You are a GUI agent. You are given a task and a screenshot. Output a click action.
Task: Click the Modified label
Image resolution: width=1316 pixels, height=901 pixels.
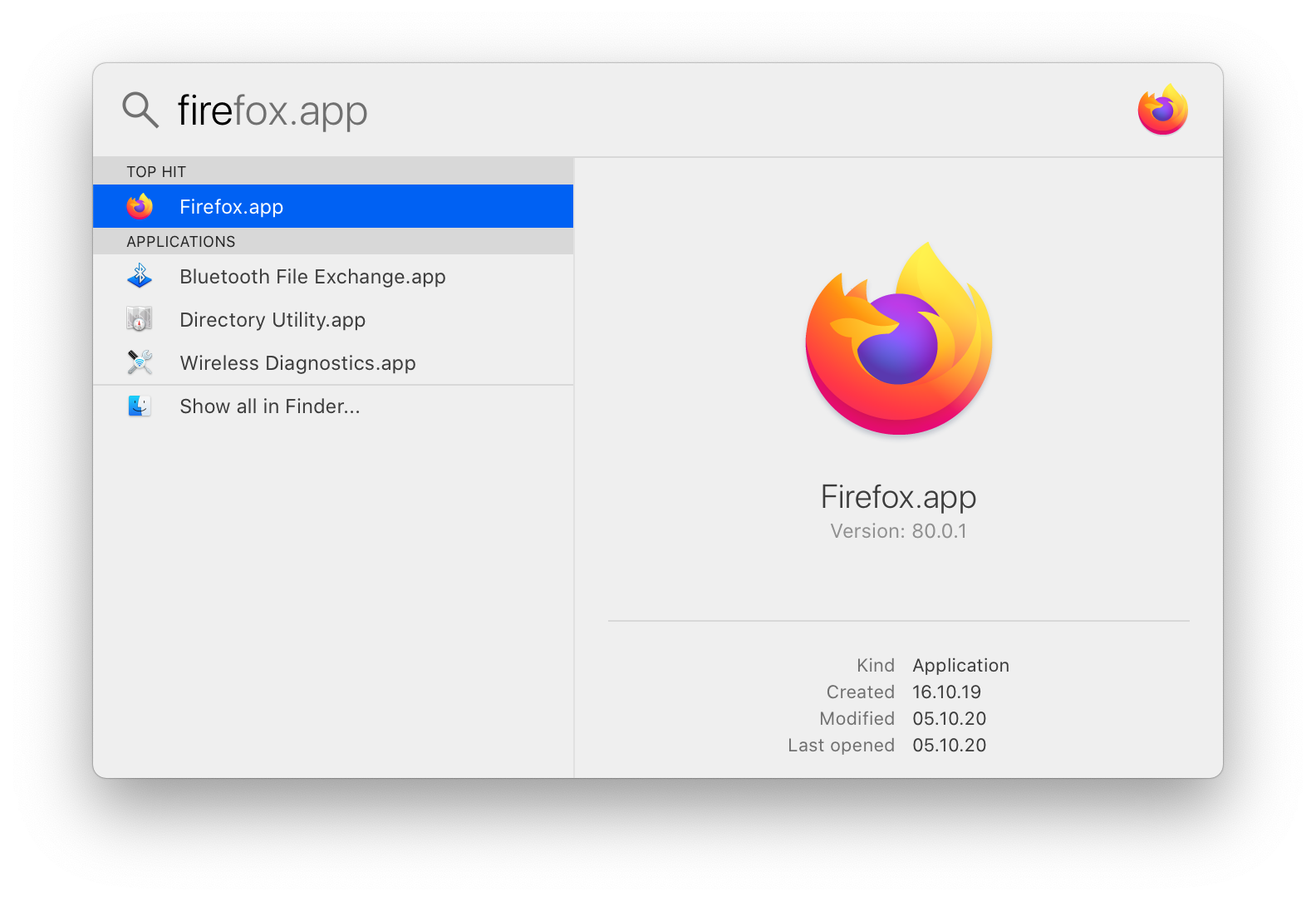(x=857, y=719)
